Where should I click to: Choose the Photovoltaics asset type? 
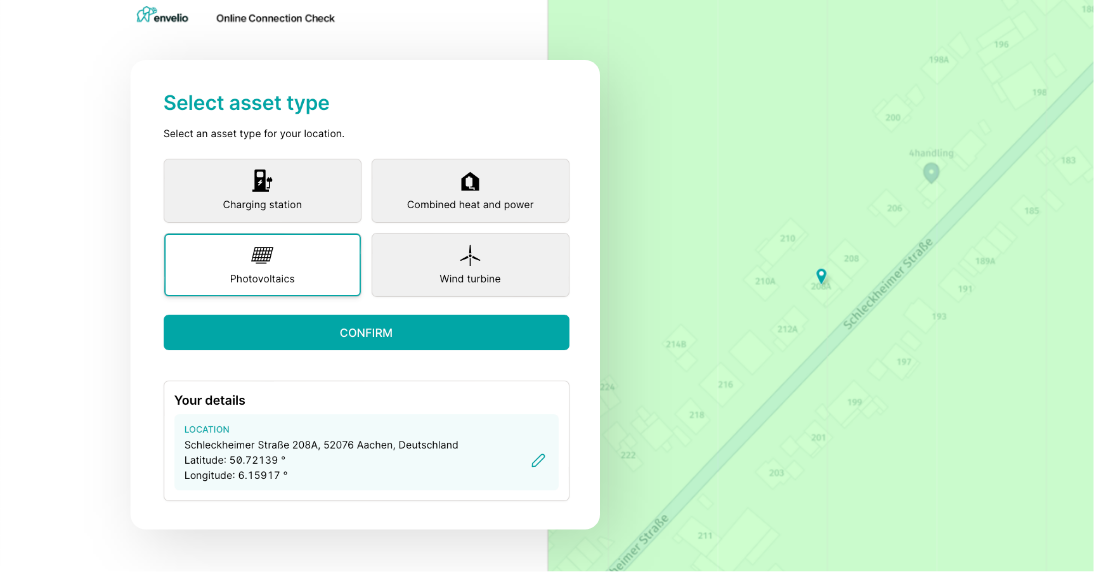[x=263, y=265]
